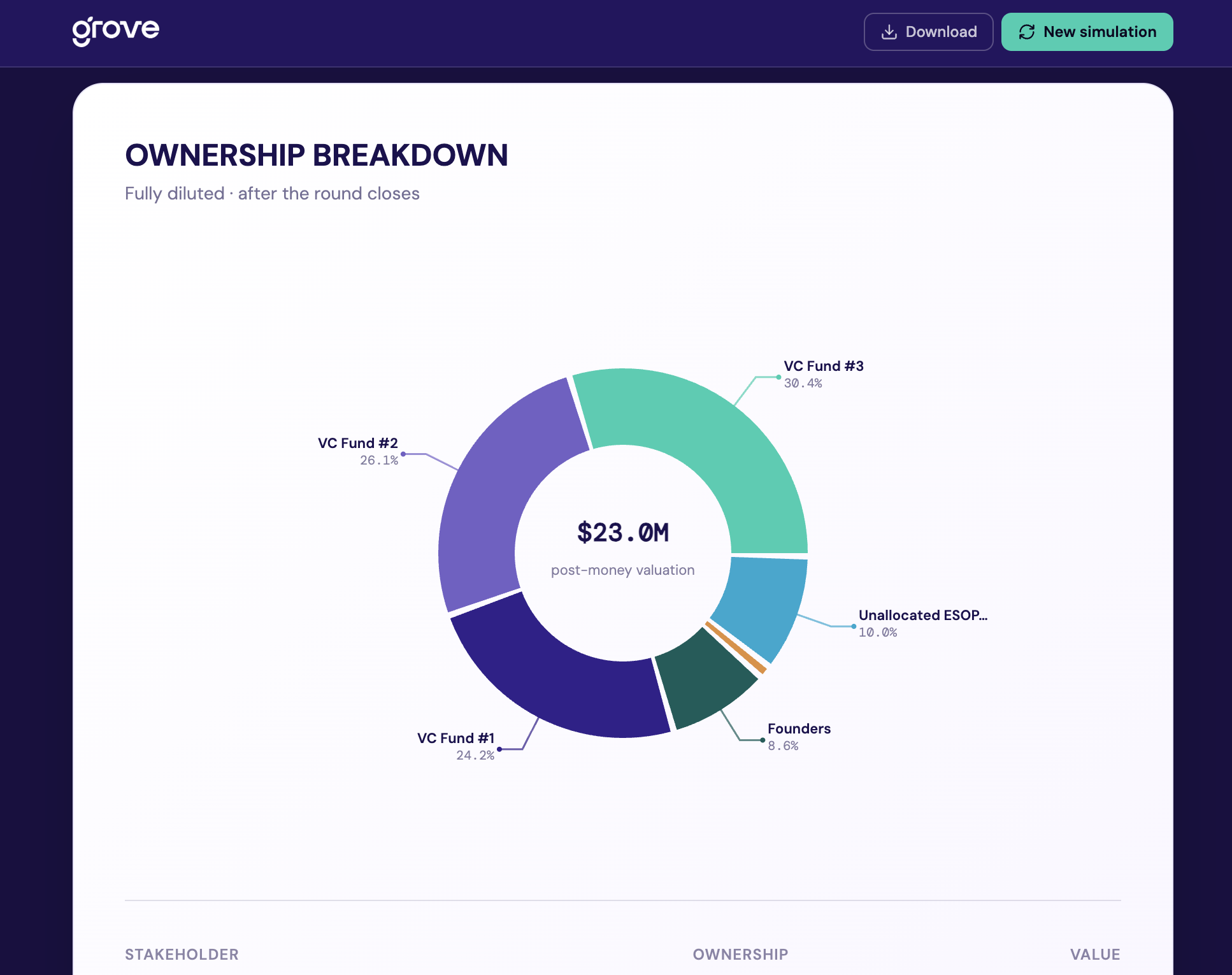Click the STAKEHOLDER column header
Screen dimensions: 1232x975
[182, 954]
